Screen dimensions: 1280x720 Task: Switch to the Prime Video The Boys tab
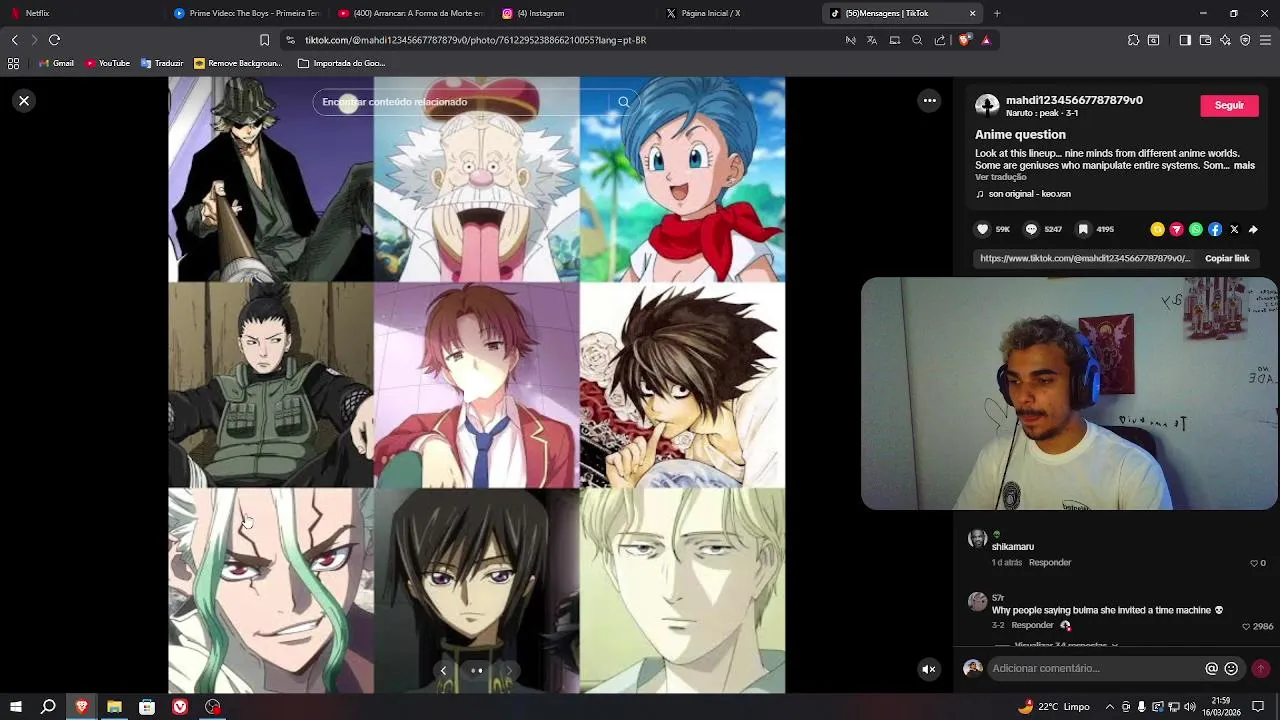click(246, 13)
